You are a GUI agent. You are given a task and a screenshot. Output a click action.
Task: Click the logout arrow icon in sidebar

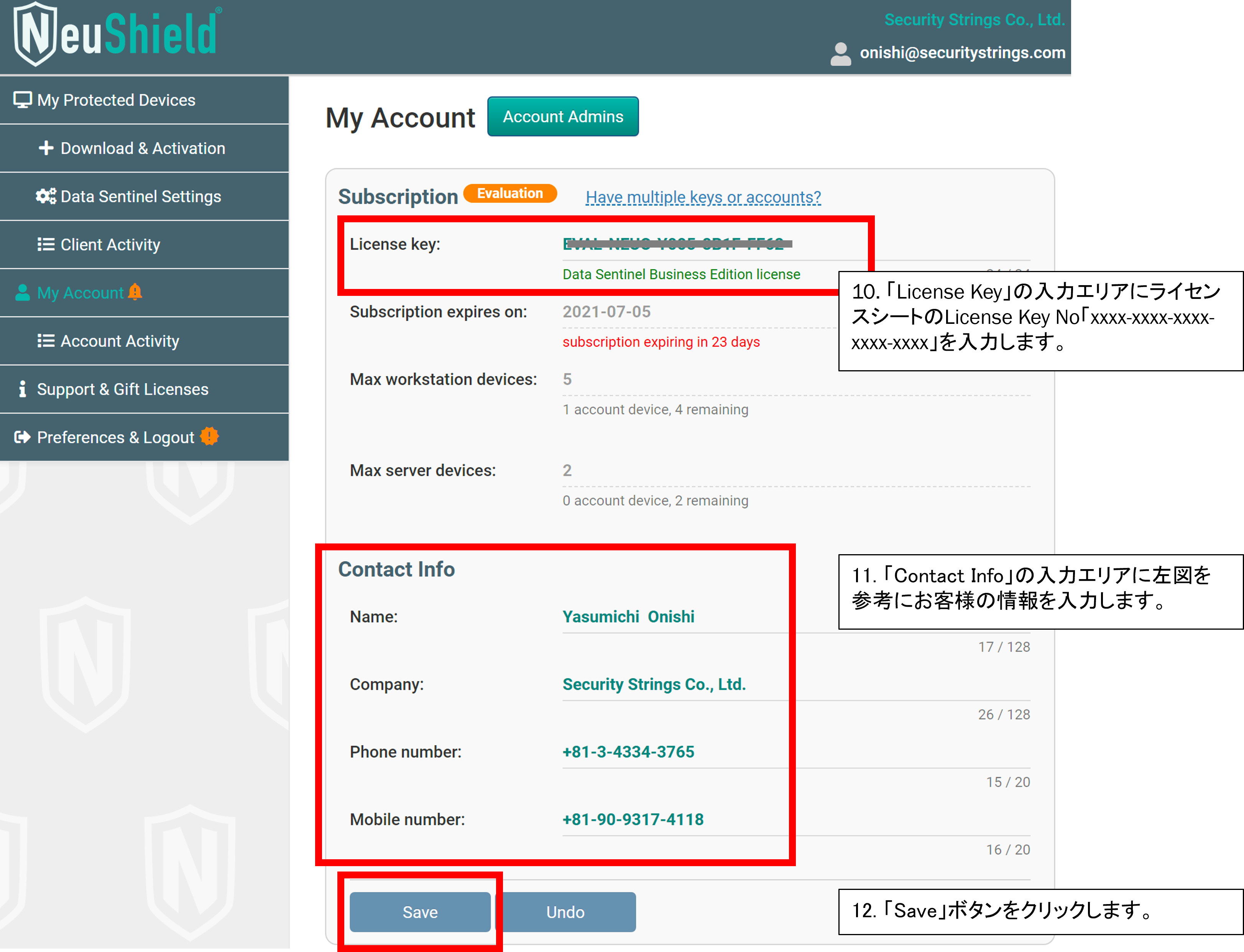pyautogui.click(x=23, y=437)
